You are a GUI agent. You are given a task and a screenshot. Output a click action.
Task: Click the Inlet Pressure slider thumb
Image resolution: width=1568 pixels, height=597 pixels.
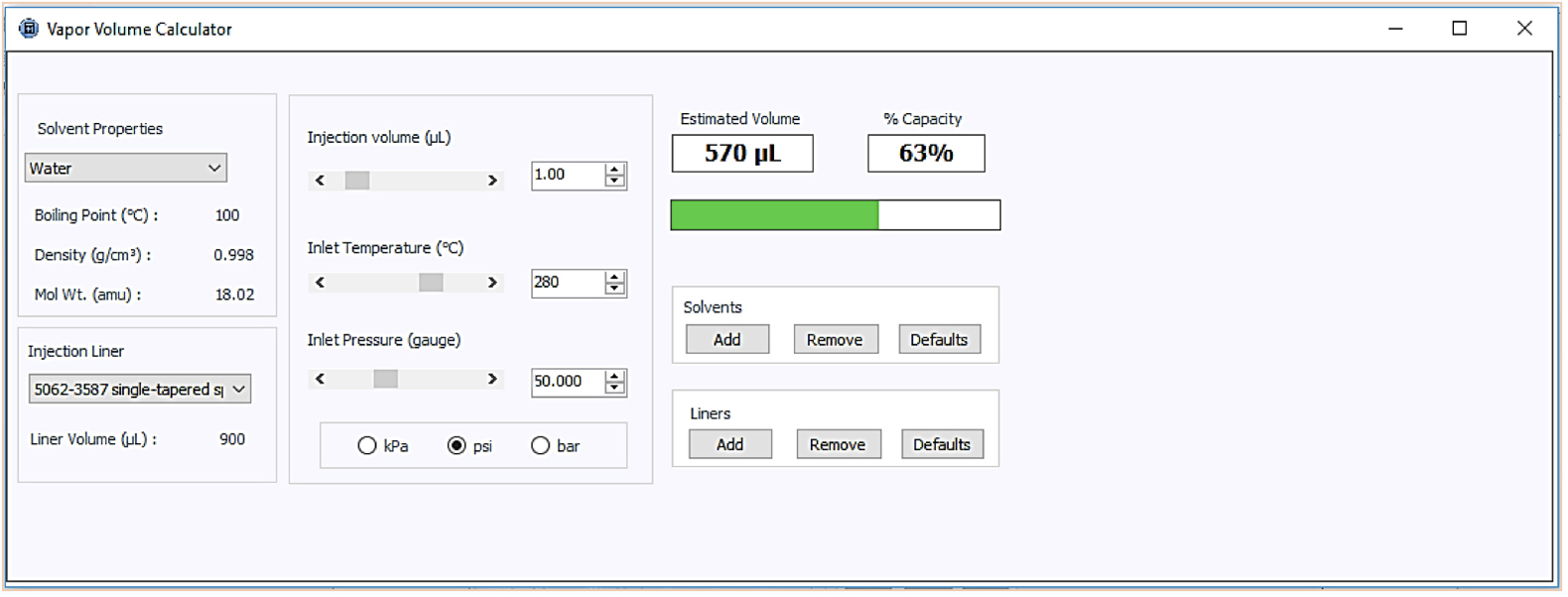tap(385, 379)
